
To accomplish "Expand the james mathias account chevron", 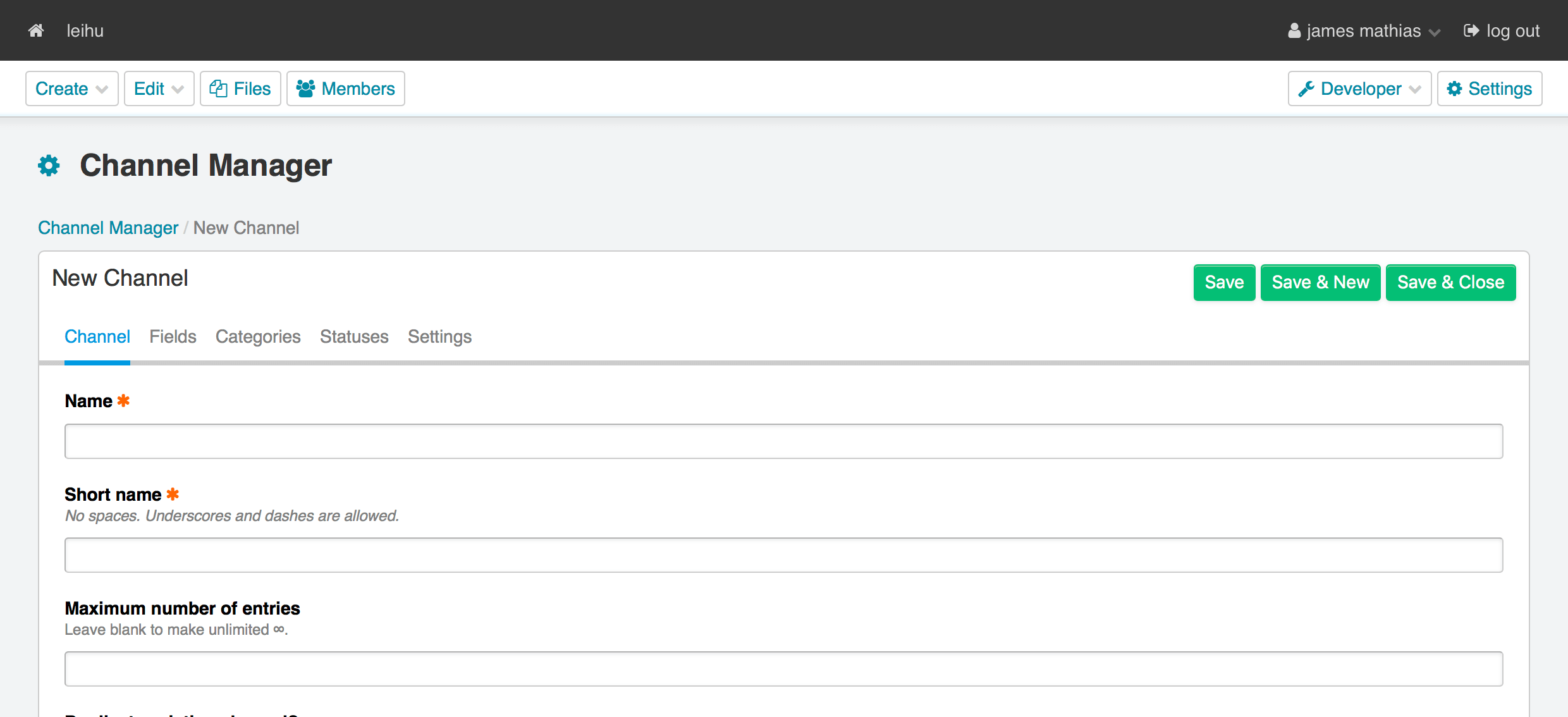I will (x=1434, y=32).
